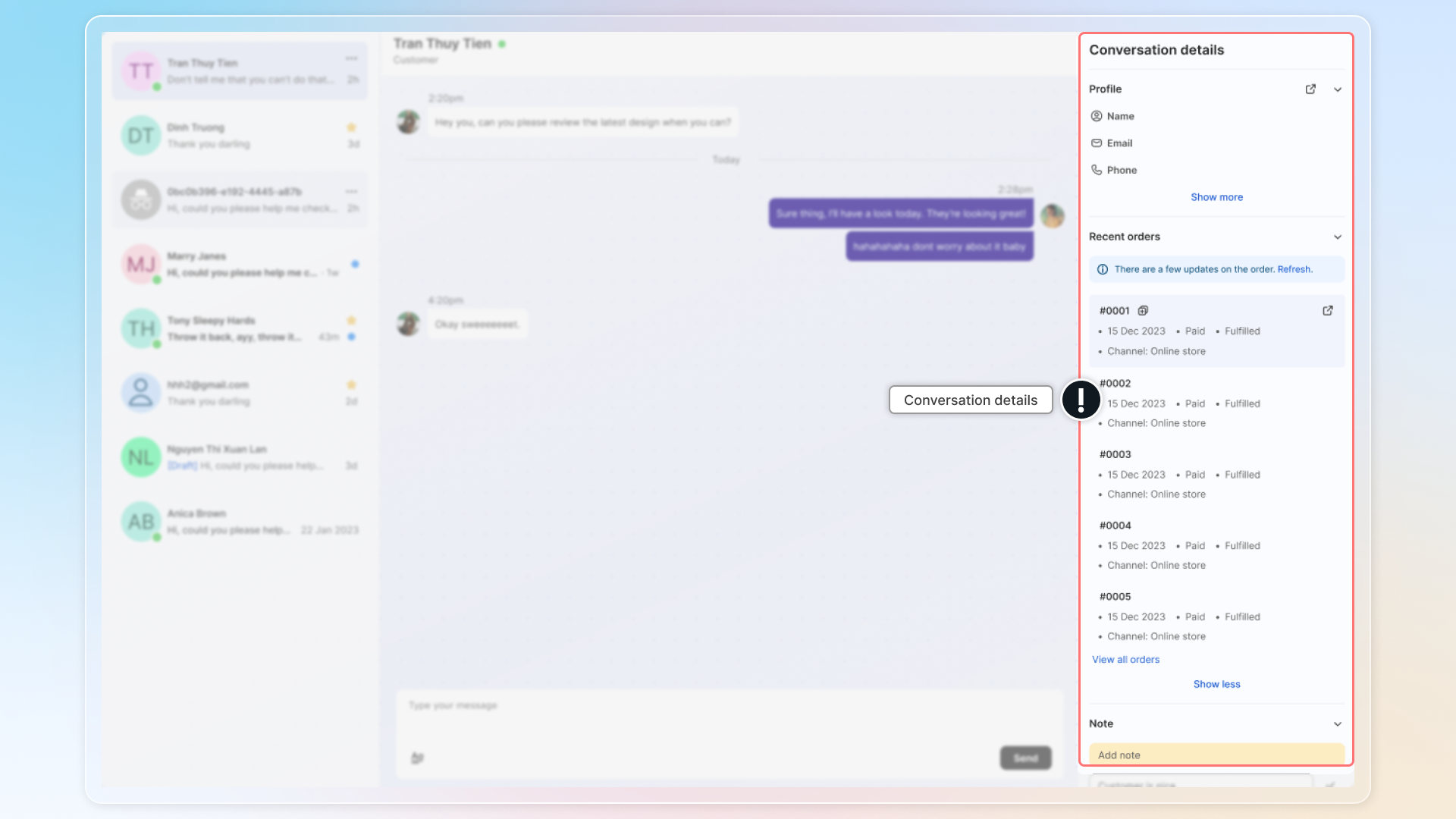Click the Phone handset icon
This screenshot has width=1456, height=819.
pyautogui.click(x=1097, y=170)
